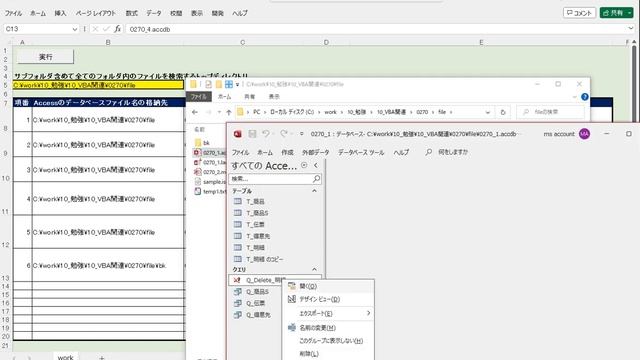Click Explorer help question mark icon
Image resolution: width=640 pixels, height=360 pixels.
[x=584, y=97]
